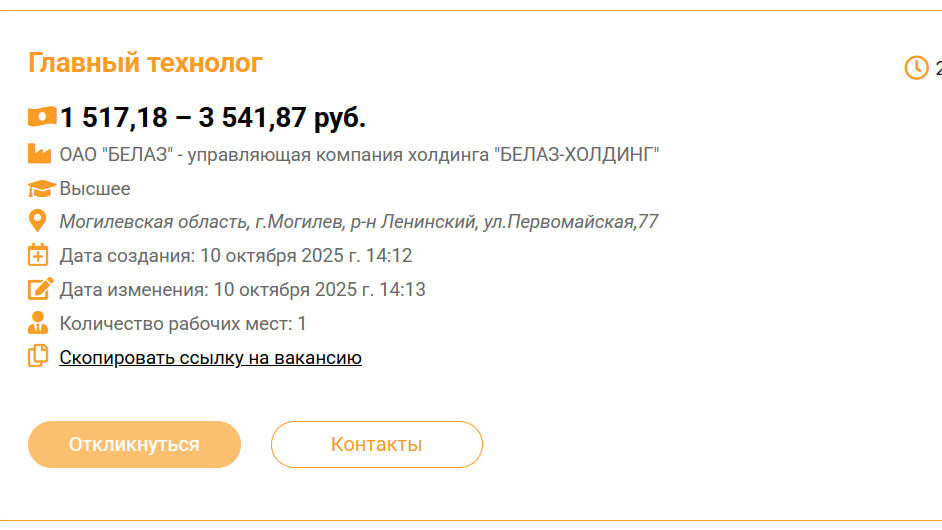Click the ОАО "БЕЛАЗ" employer name
The image size is (942, 530).
coord(359,154)
